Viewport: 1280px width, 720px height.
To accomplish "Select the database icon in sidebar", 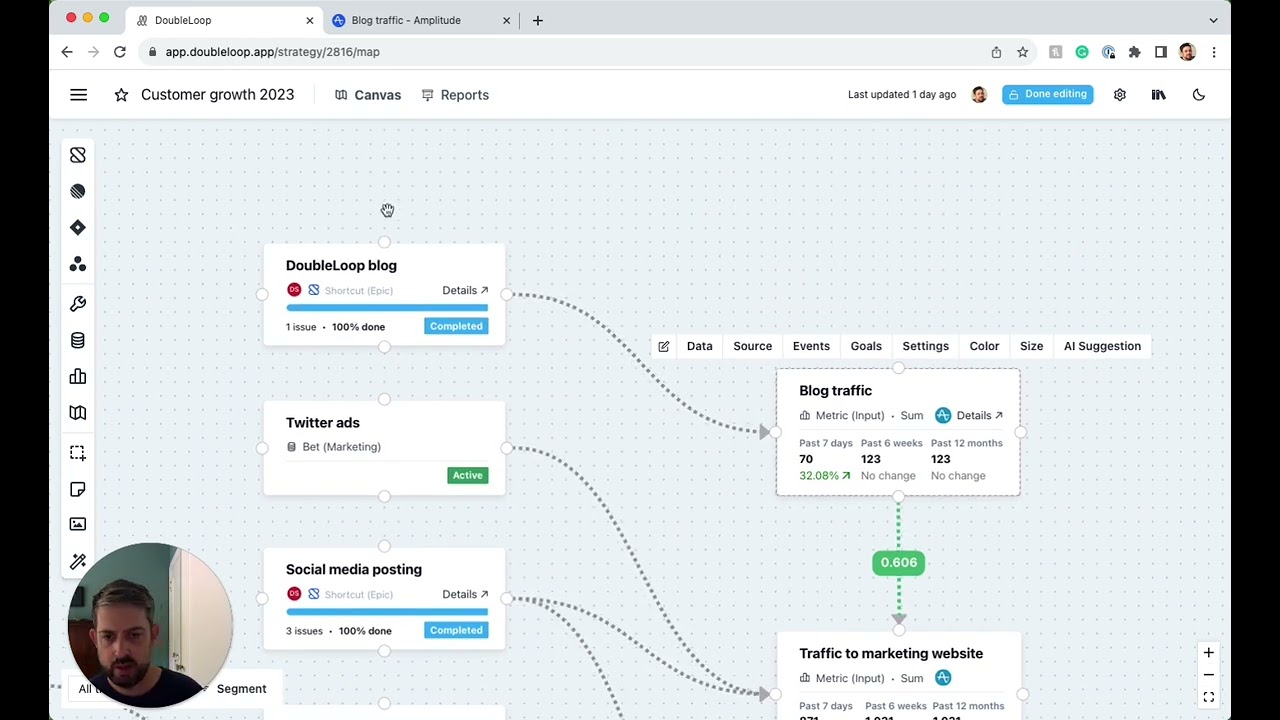I will tap(78, 340).
